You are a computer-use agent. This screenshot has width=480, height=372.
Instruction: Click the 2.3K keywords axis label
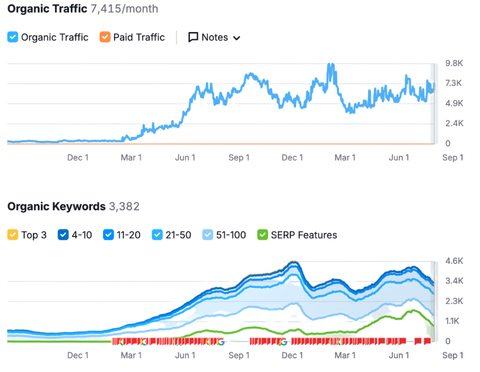(454, 301)
